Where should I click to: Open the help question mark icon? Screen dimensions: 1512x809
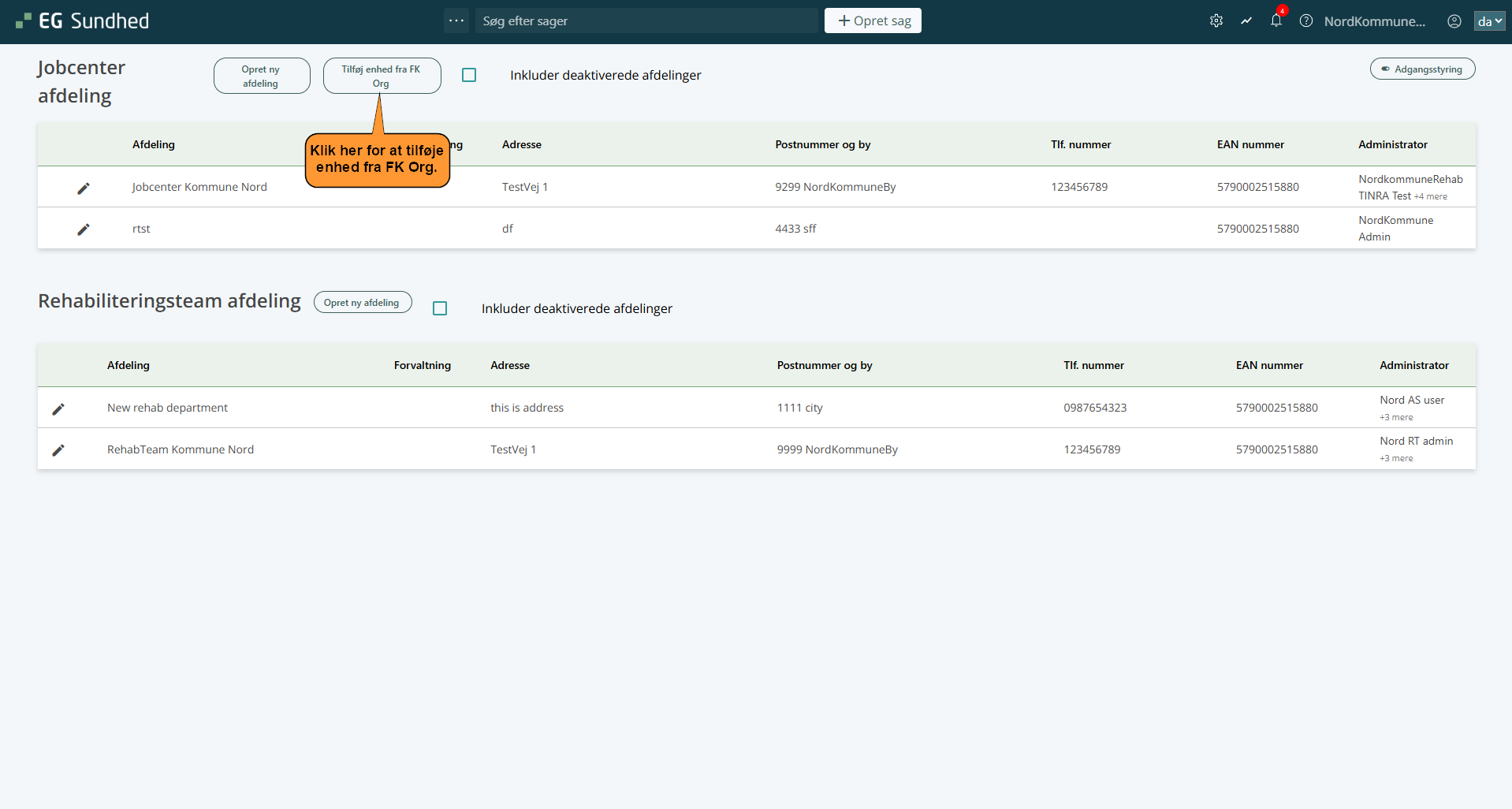tap(1305, 21)
